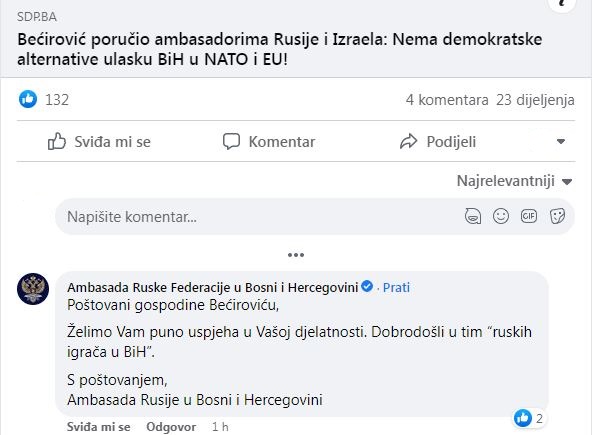
Task: Insert a GIF via the GIF icon
Action: (x=529, y=216)
